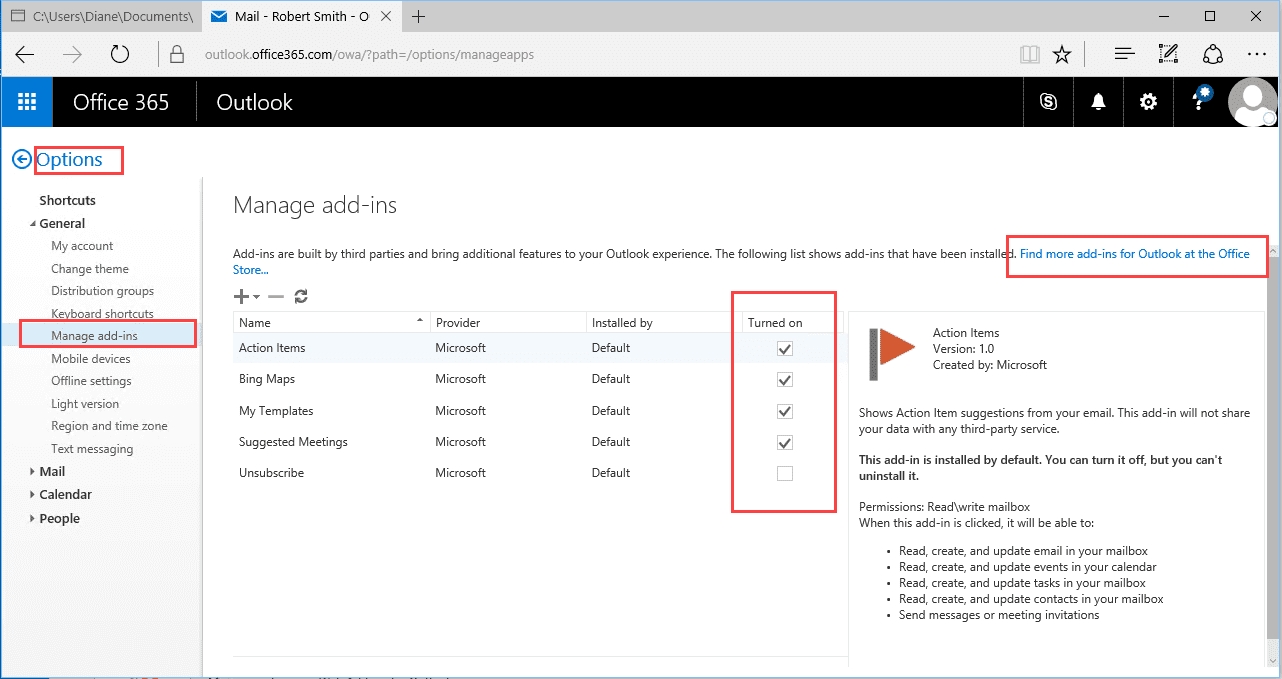Image resolution: width=1282 pixels, height=679 pixels.
Task: Open the notifications bell
Action: pos(1098,102)
